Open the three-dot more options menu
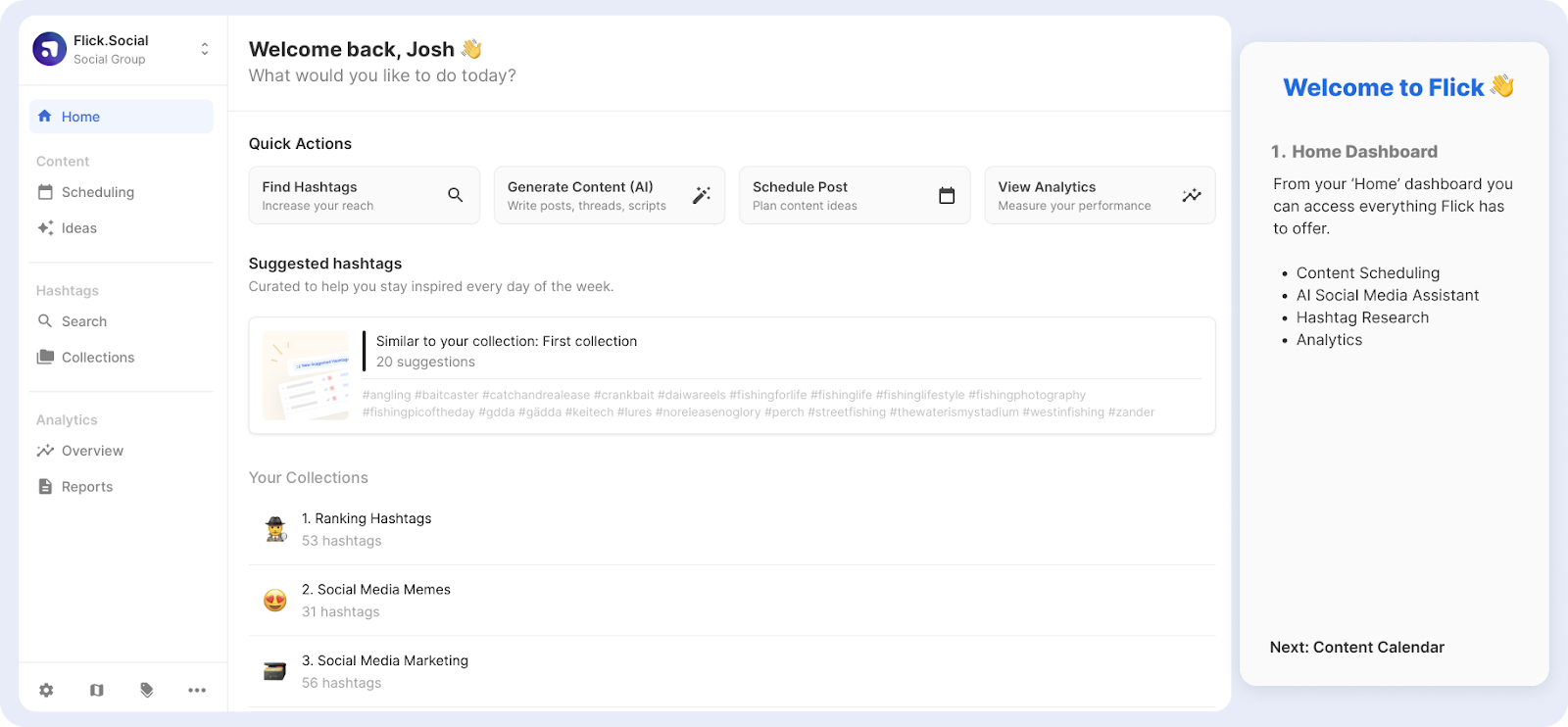 point(197,690)
